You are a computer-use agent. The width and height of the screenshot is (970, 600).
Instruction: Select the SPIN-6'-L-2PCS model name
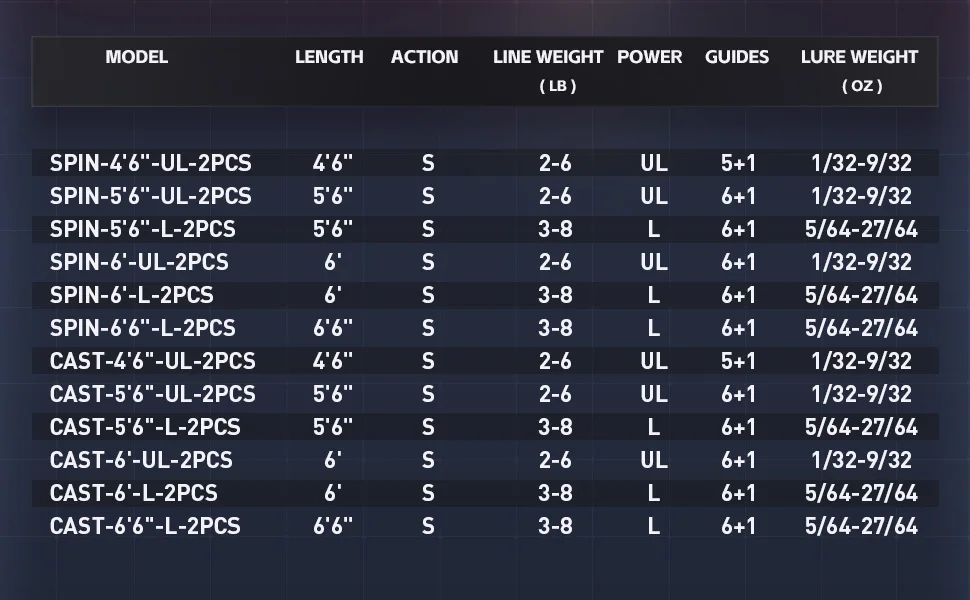(x=132, y=295)
